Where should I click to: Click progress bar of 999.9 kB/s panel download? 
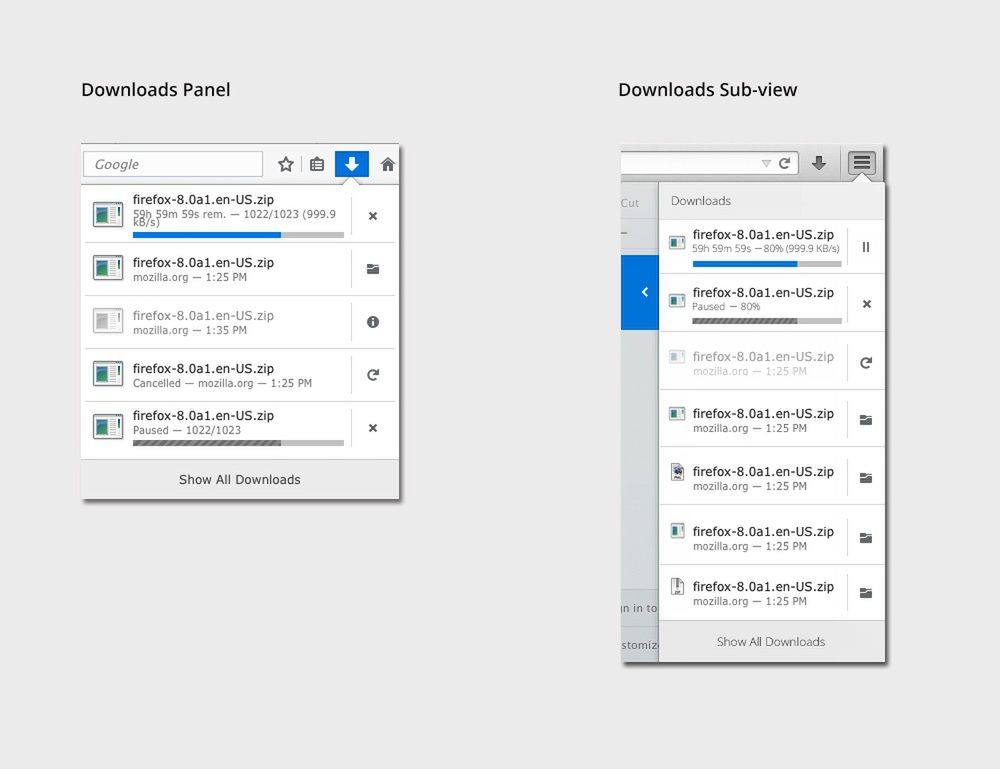(x=239, y=235)
